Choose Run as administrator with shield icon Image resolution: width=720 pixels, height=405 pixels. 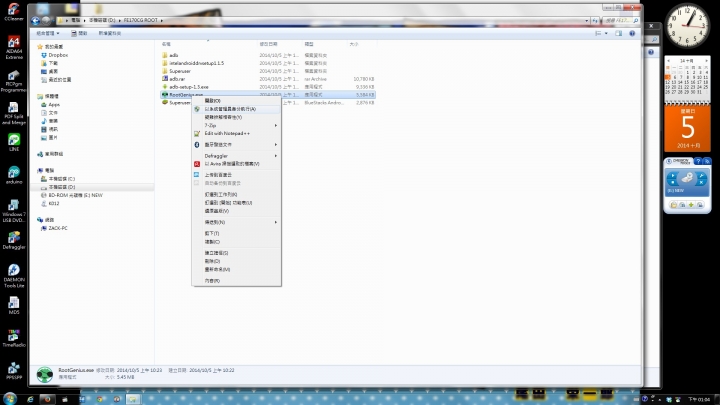[x=236, y=109]
